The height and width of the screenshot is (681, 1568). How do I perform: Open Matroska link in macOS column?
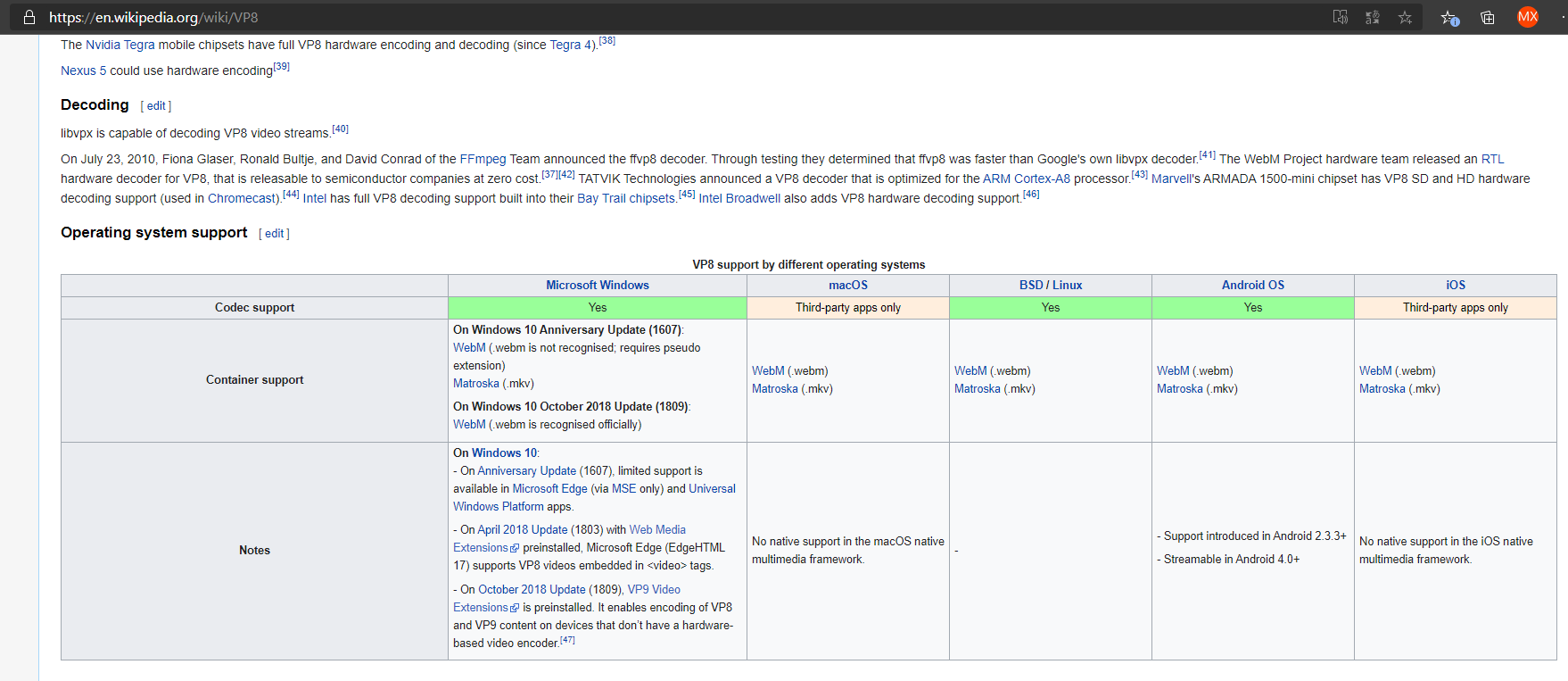click(x=775, y=389)
